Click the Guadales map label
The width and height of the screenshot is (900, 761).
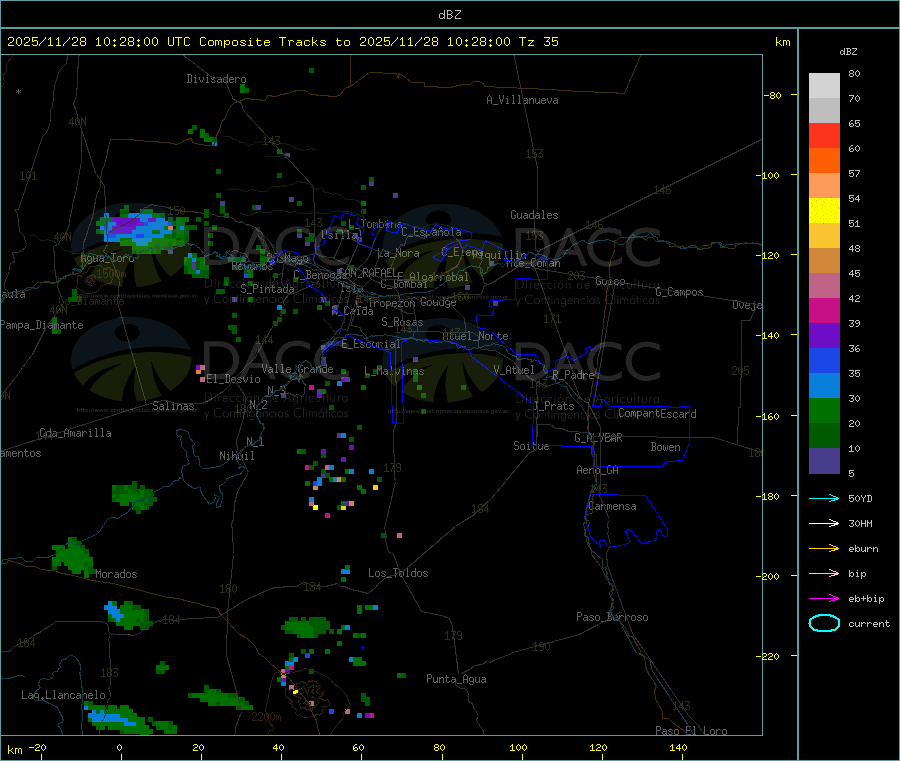click(534, 215)
